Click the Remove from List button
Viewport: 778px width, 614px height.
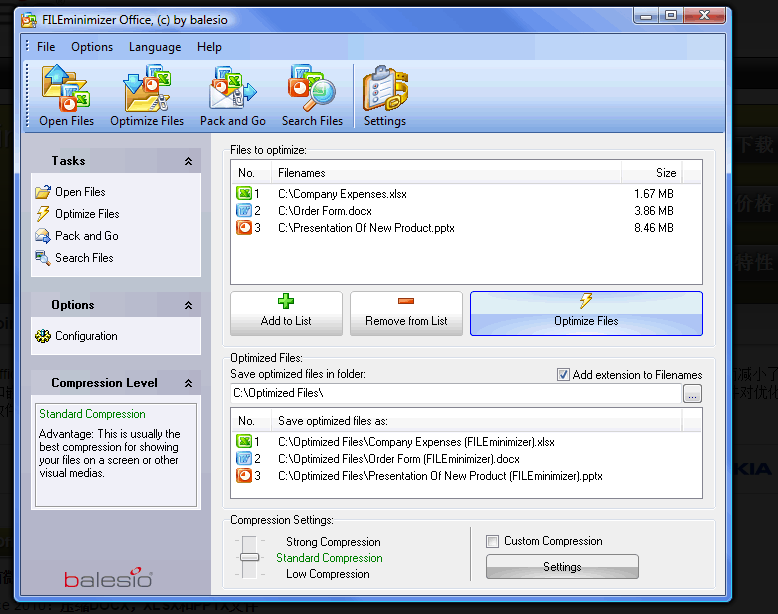(406, 313)
